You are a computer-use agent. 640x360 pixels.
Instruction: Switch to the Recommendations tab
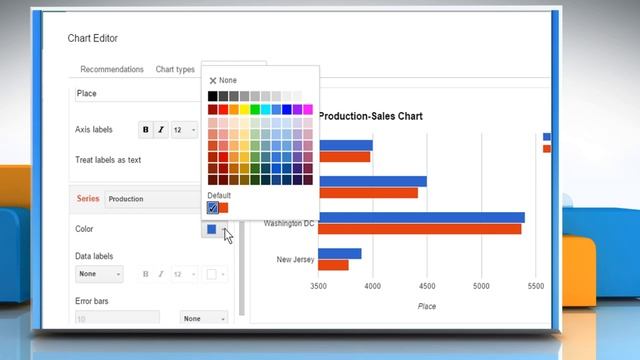tap(112, 69)
